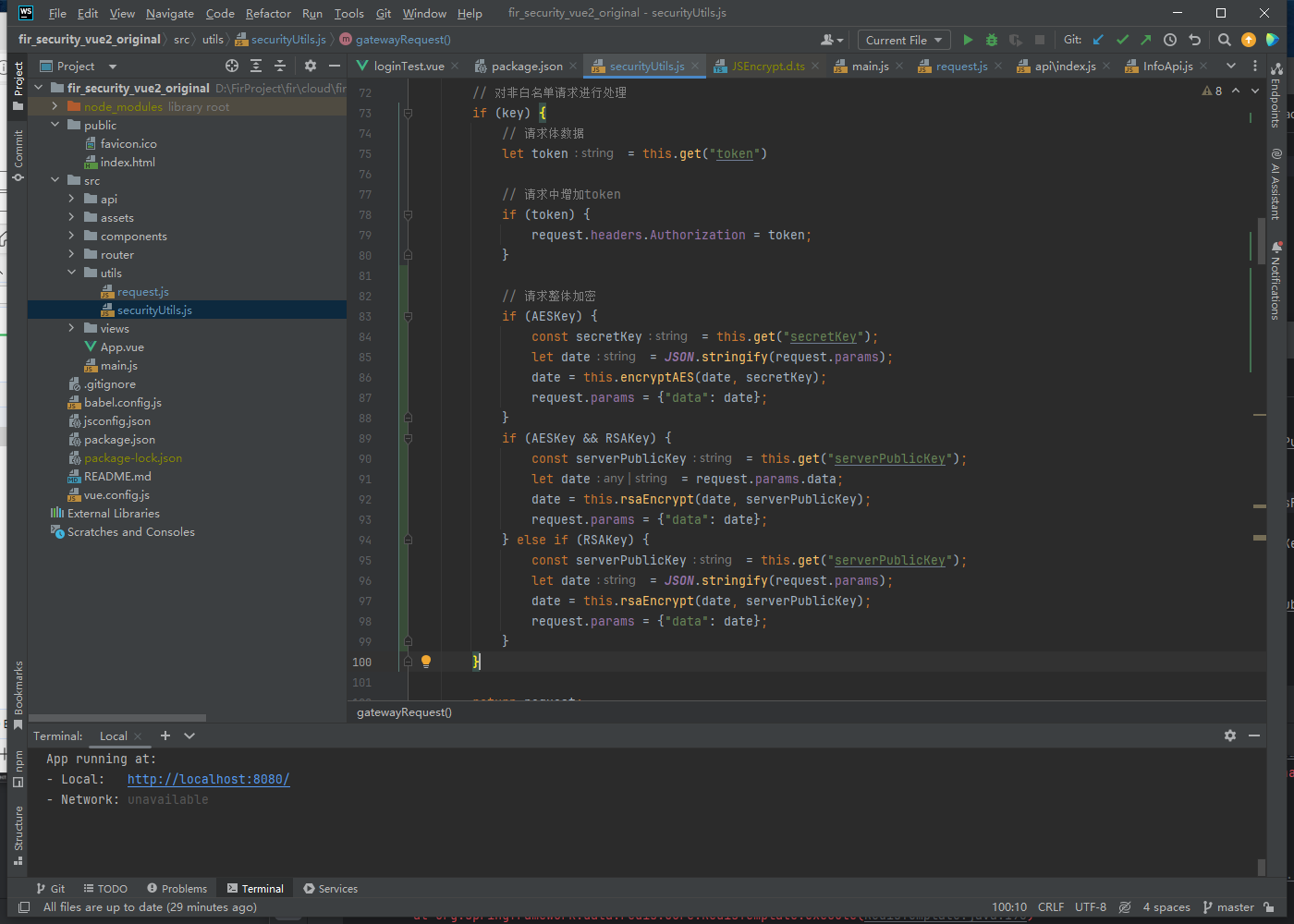Screen dimensions: 1294x924
Task: Hide the Project tool window
Action: click(x=335, y=66)
